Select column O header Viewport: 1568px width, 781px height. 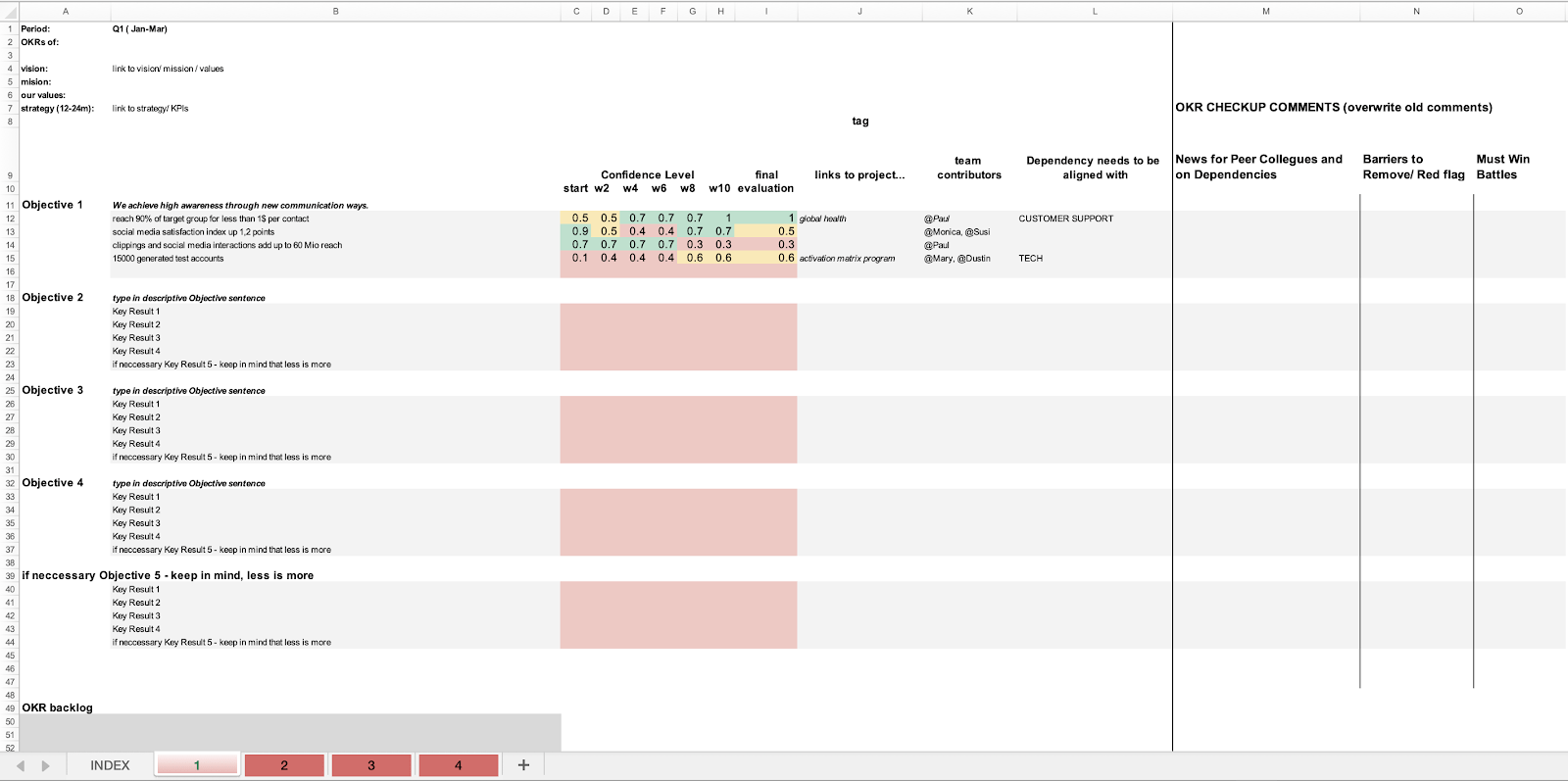tap(1520, 12)
